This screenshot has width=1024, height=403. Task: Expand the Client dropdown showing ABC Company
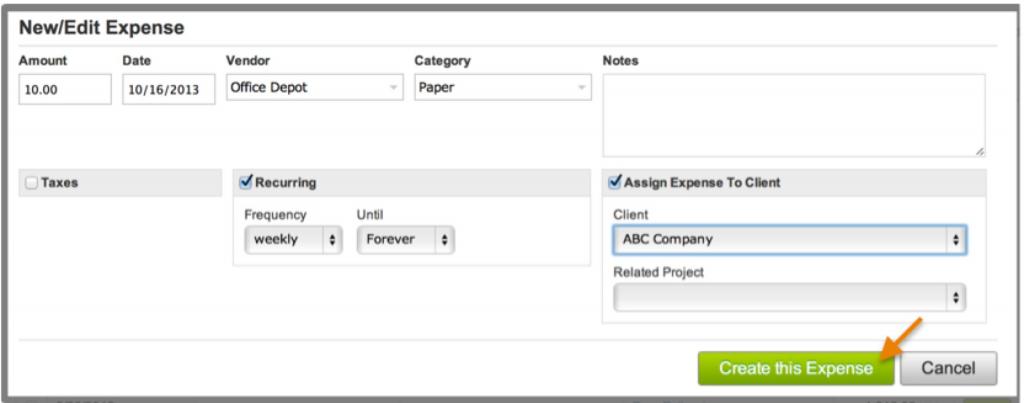click(x=789, y=240)
